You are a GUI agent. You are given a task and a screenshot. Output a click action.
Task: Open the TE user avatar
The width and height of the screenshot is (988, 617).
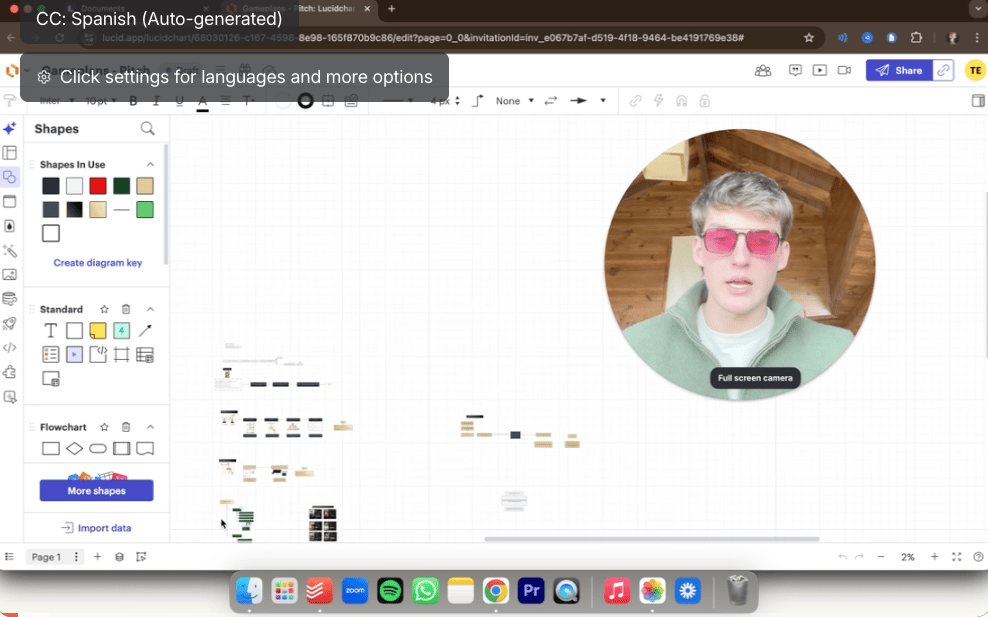pyautogui.click(x=975, y=71)
